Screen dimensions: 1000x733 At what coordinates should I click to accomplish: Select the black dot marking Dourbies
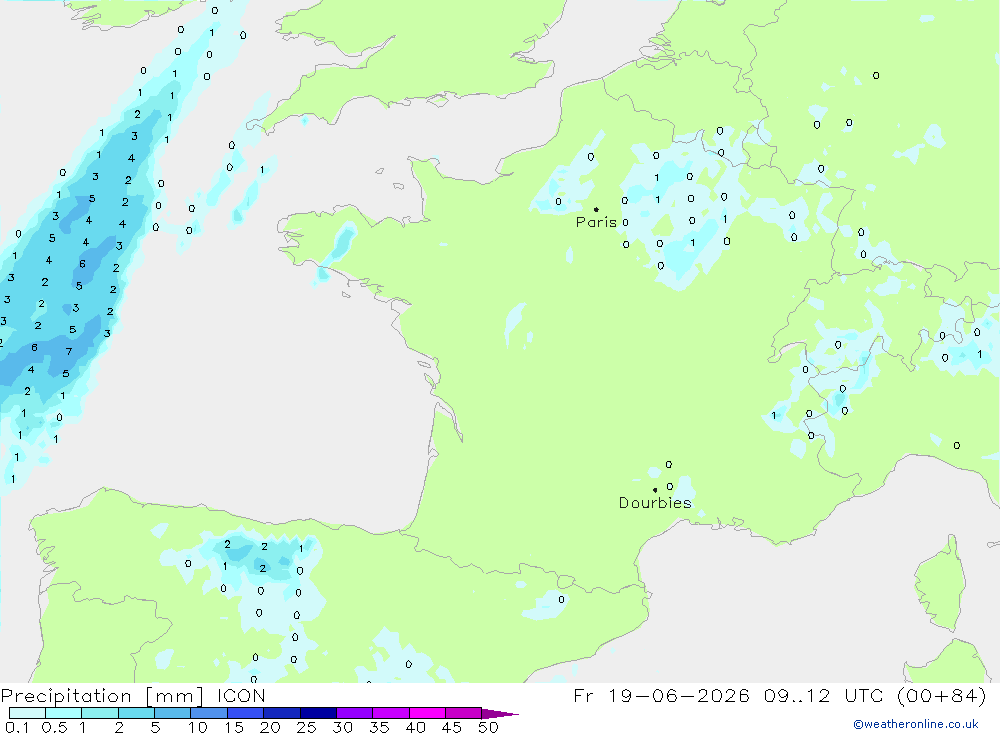pos(655,490)
